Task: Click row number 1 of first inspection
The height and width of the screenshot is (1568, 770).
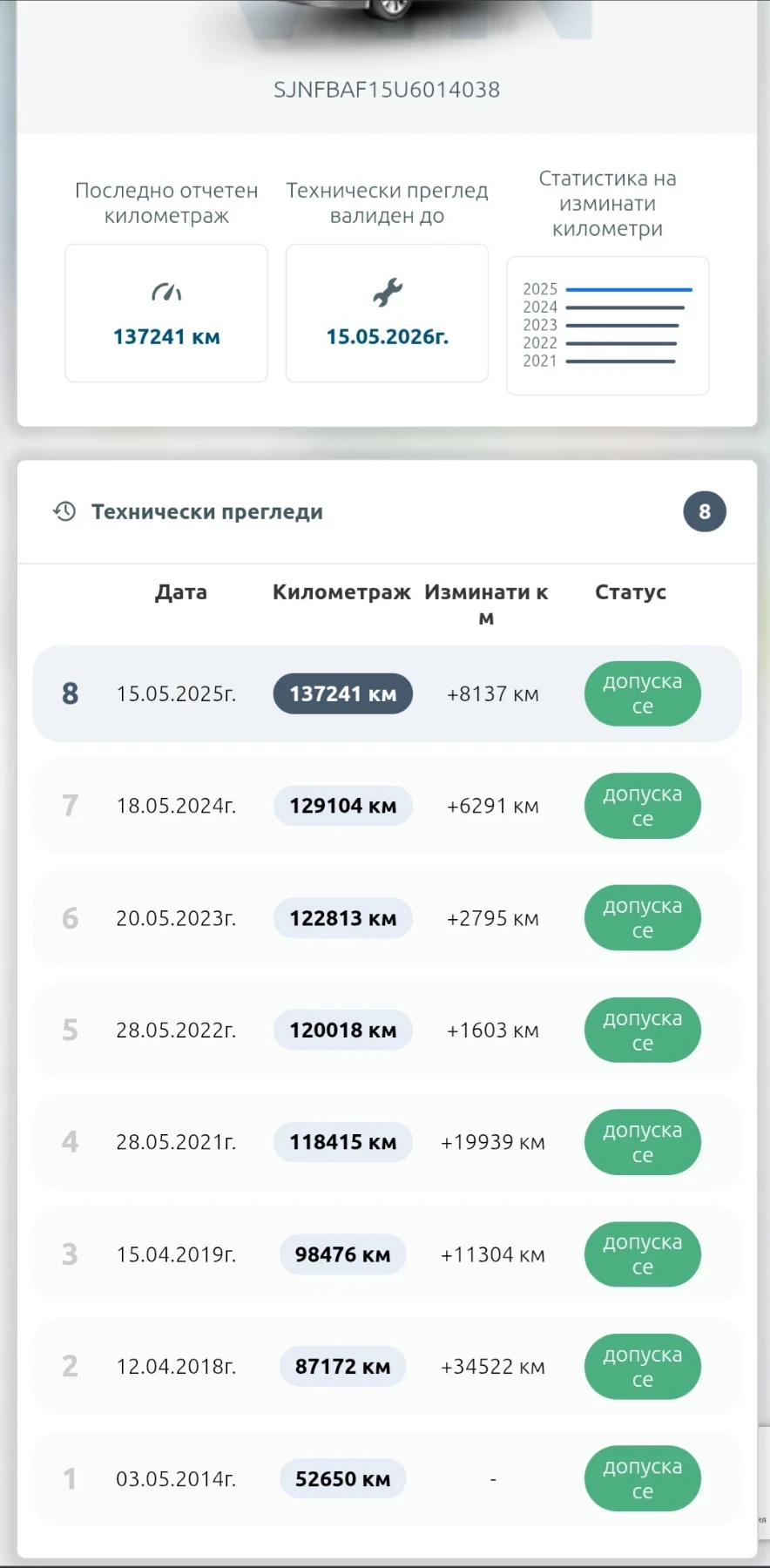Action: point(70,1478)
